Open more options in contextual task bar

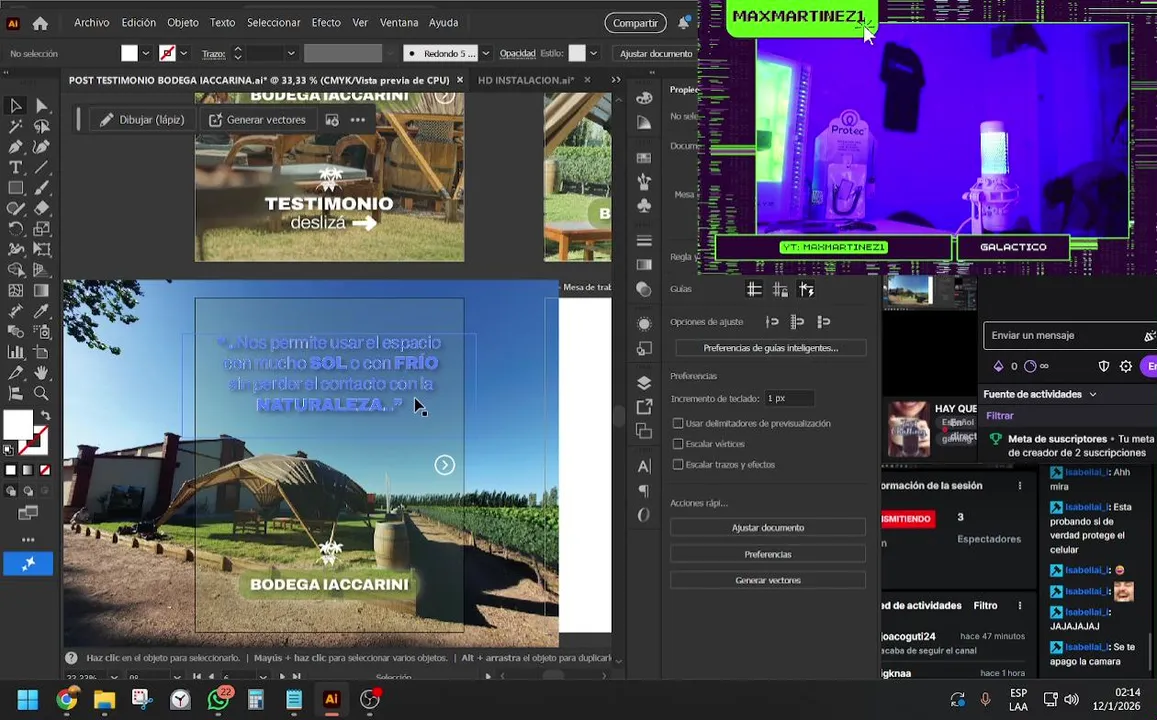click(x=358, y=120)
